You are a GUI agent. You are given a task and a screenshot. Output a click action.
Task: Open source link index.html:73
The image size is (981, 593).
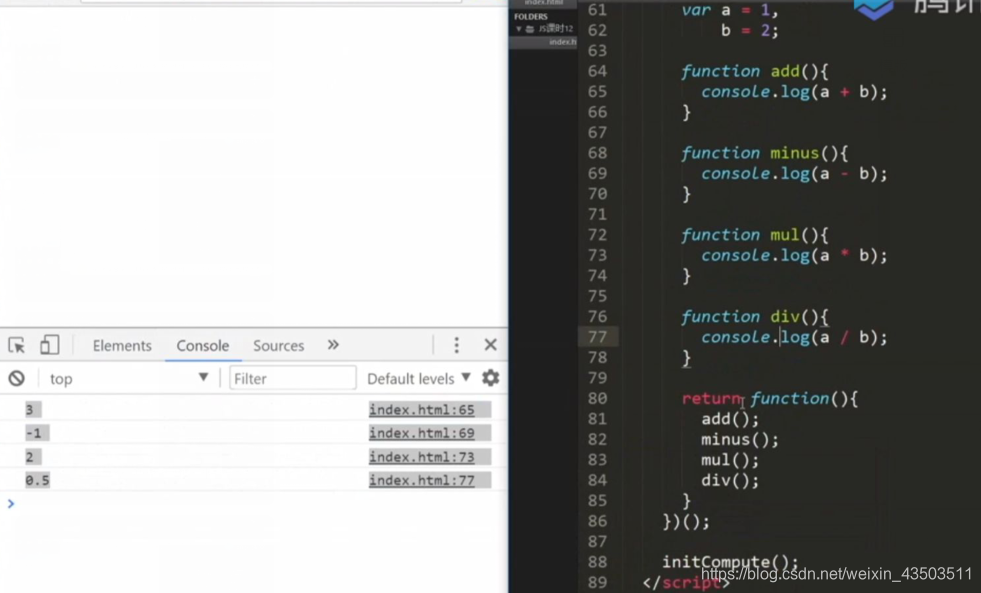tap(422, 457)
